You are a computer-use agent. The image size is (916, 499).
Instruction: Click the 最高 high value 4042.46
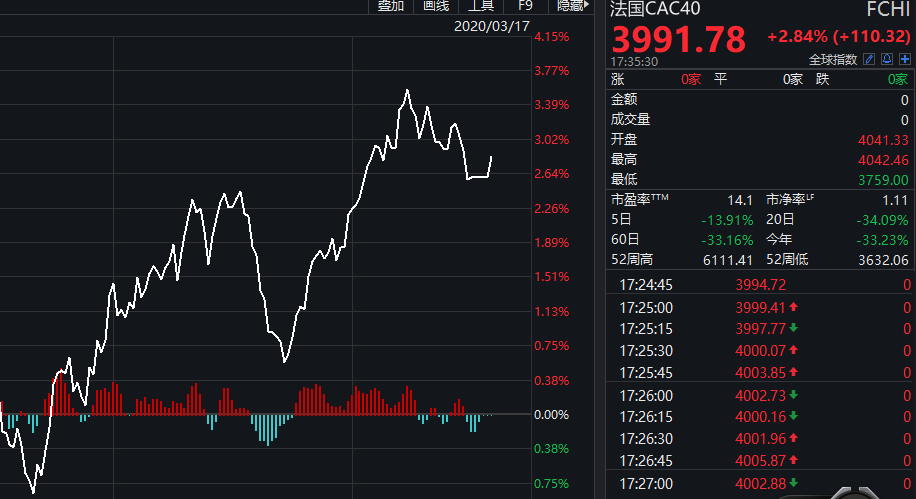[883, 160]
